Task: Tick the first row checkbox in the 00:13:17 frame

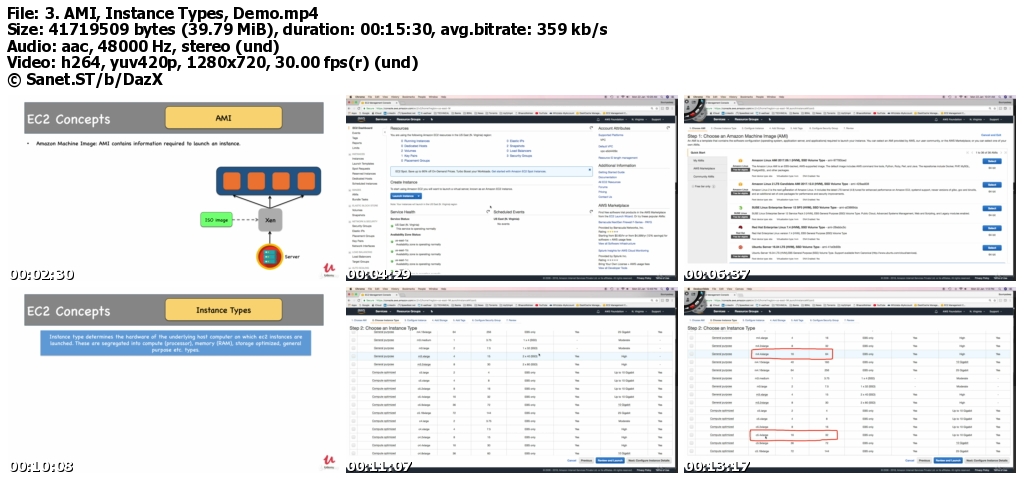Action: (x=691, y=340)
